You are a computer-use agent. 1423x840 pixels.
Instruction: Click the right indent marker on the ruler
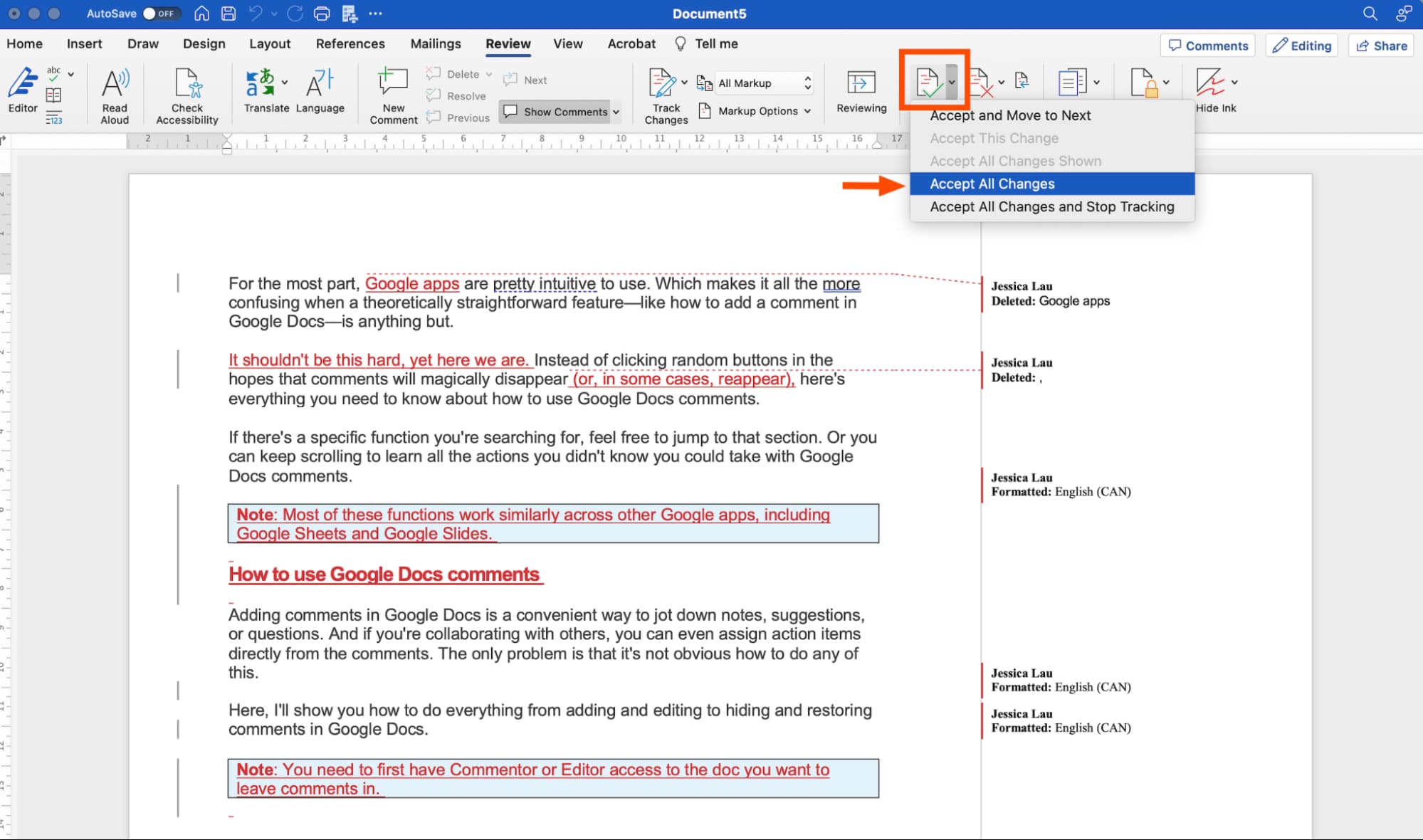(x=877, y=145)
